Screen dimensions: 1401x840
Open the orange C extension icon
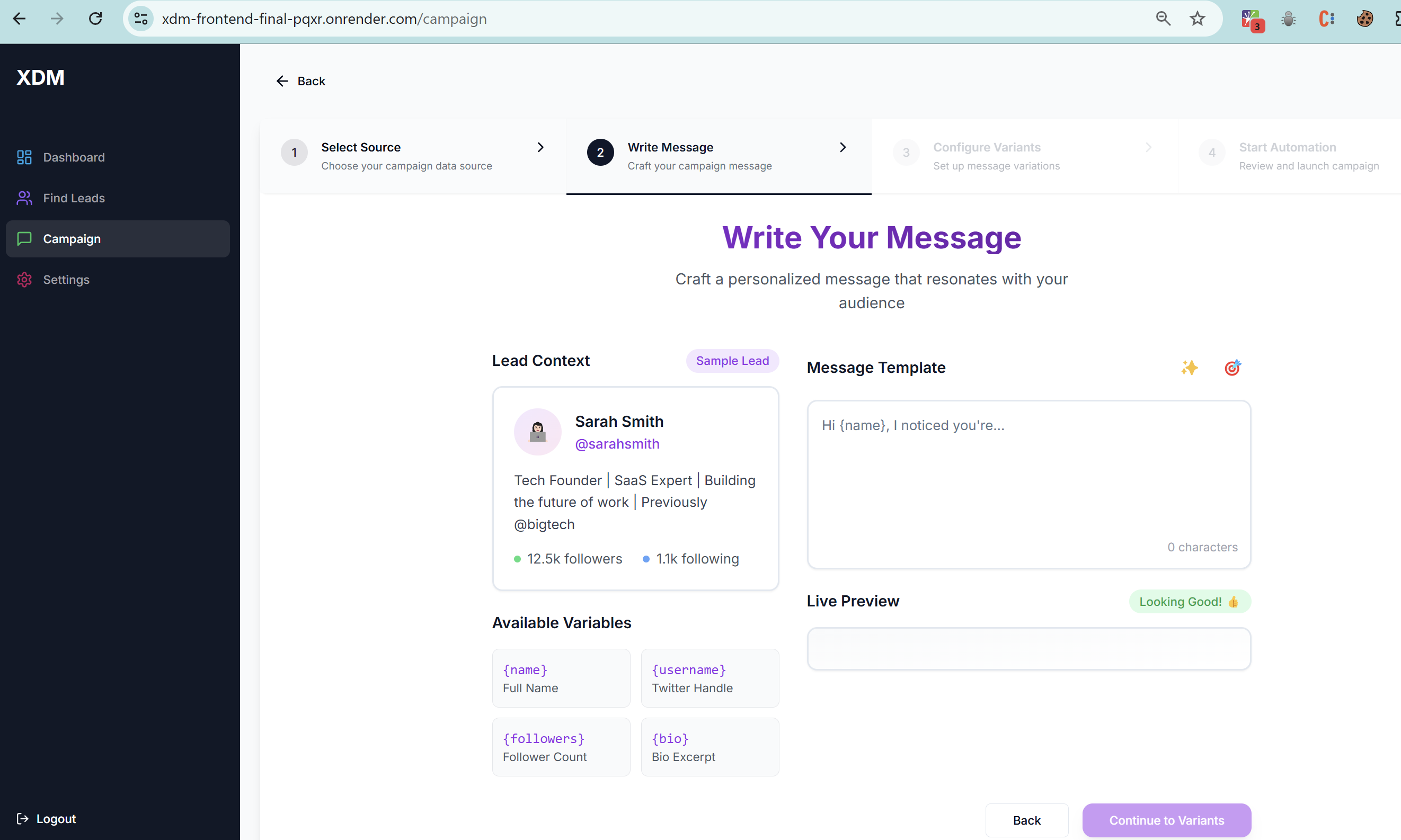(1326, 19)
